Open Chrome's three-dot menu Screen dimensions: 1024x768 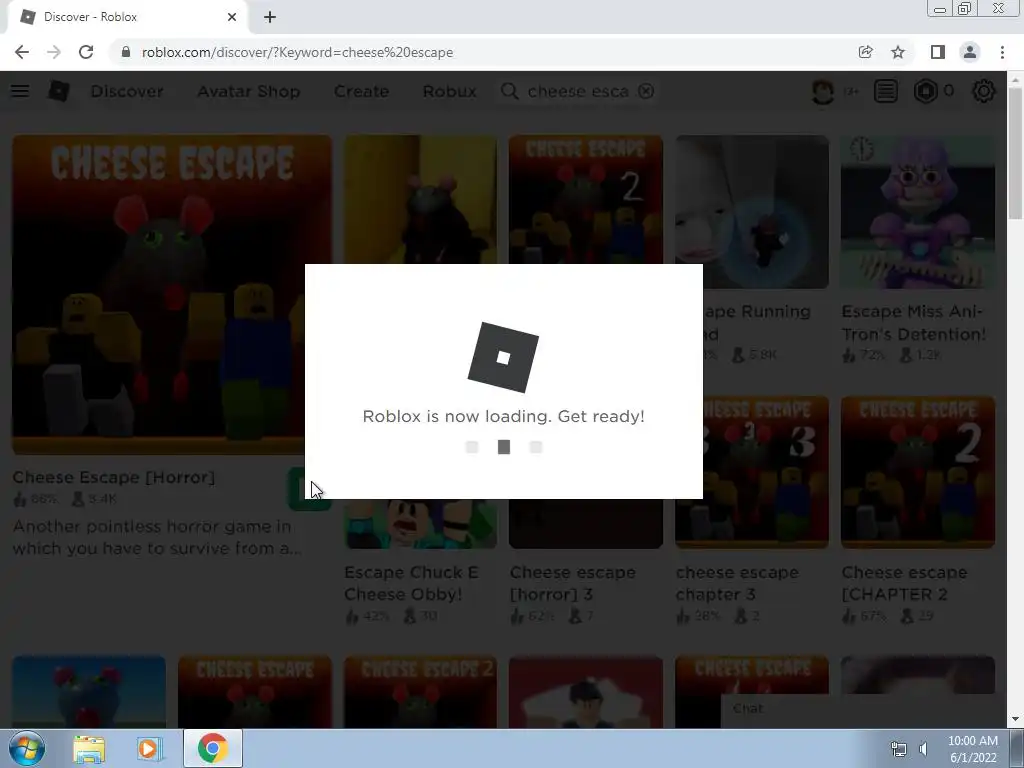(1002, 52)
